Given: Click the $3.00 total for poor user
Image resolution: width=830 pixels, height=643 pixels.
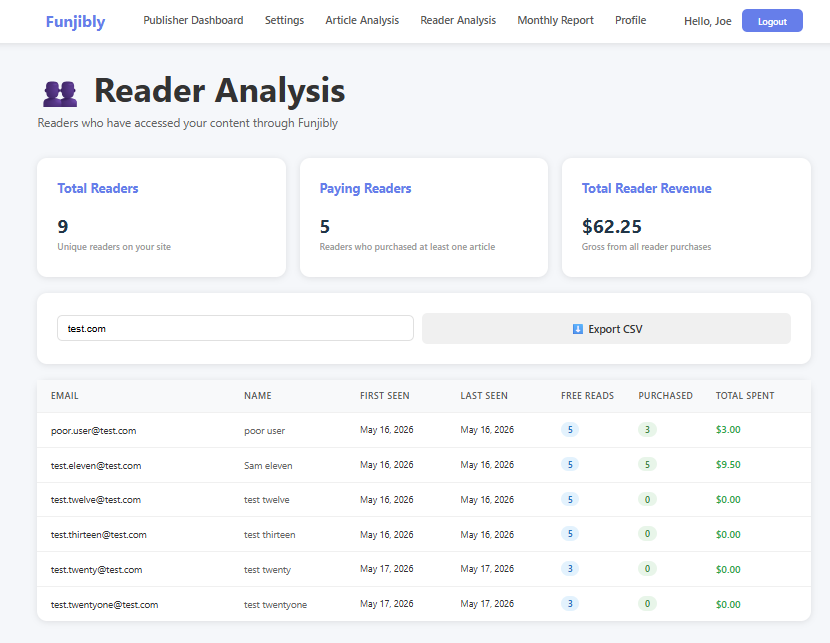Looking at the screenshot, I should tap(728, 430).
